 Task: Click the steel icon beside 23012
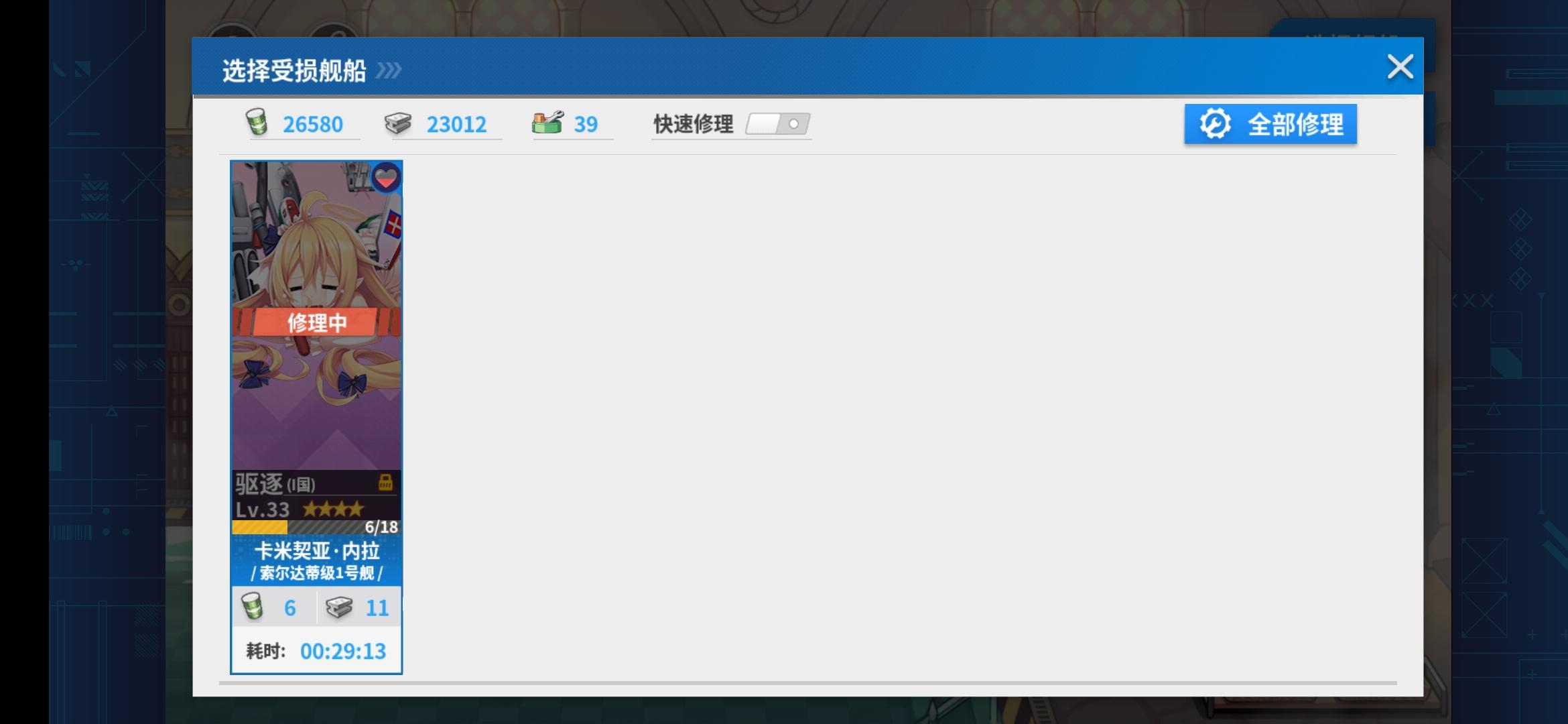(x=398, y=123)
